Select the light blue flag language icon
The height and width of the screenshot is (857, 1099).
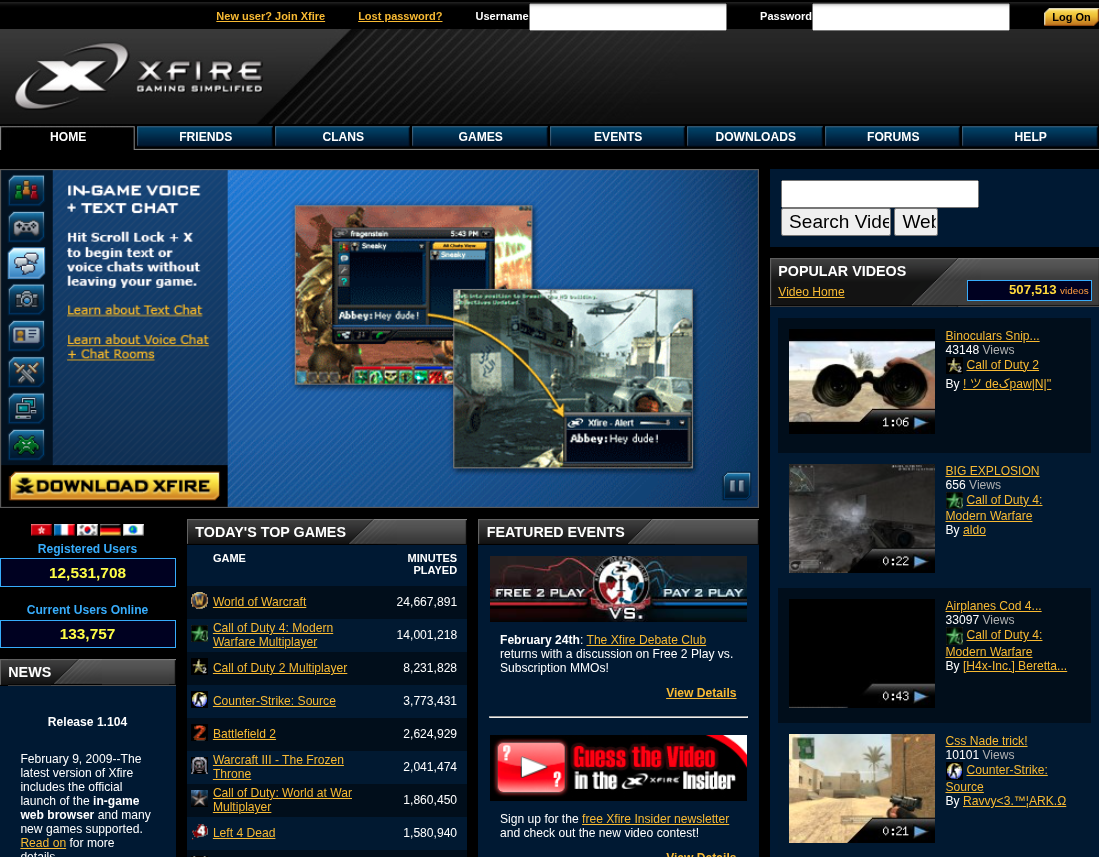click(x=133, y=530)
